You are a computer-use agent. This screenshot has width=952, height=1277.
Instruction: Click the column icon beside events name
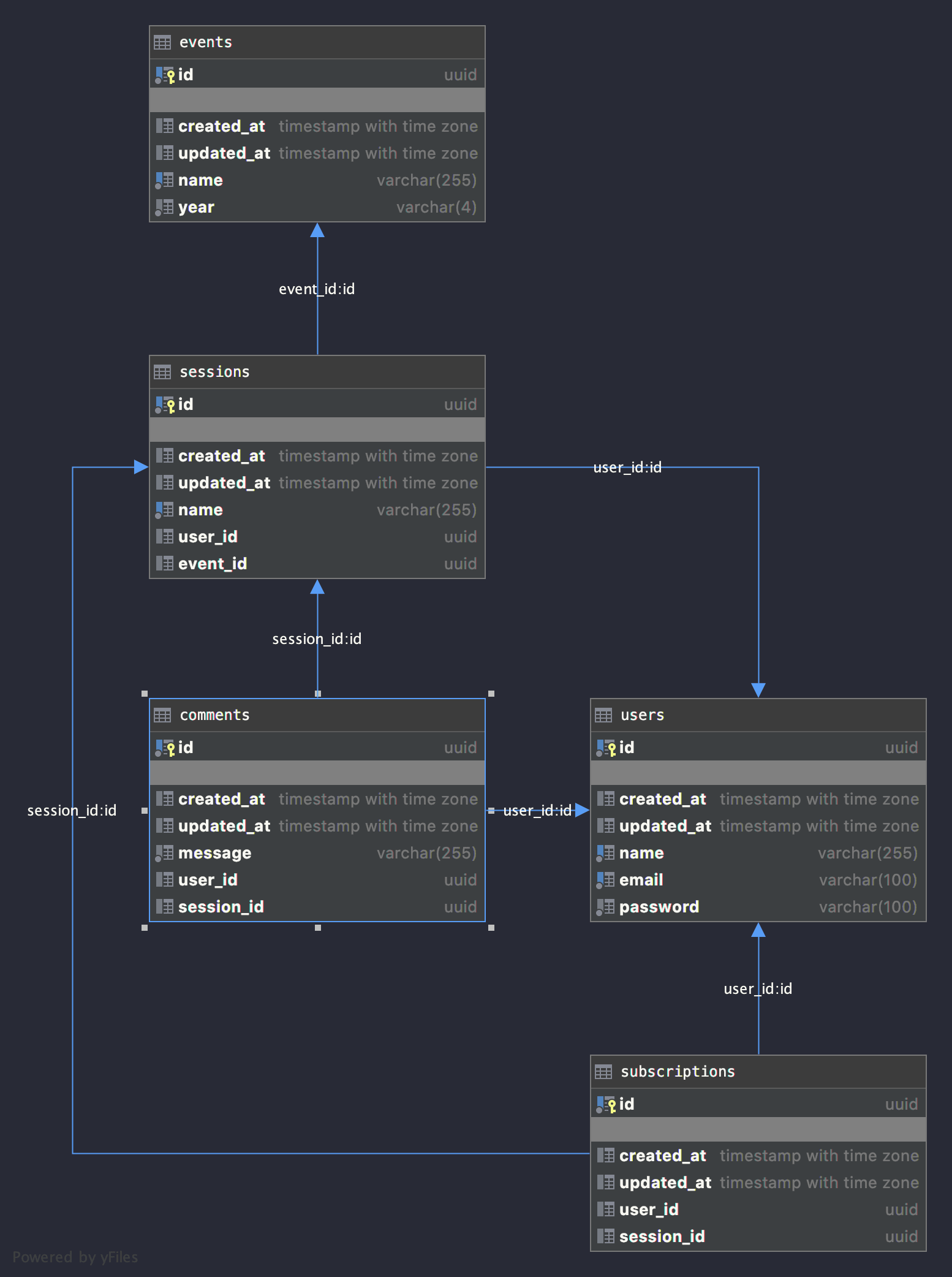(x=164, y=180)
